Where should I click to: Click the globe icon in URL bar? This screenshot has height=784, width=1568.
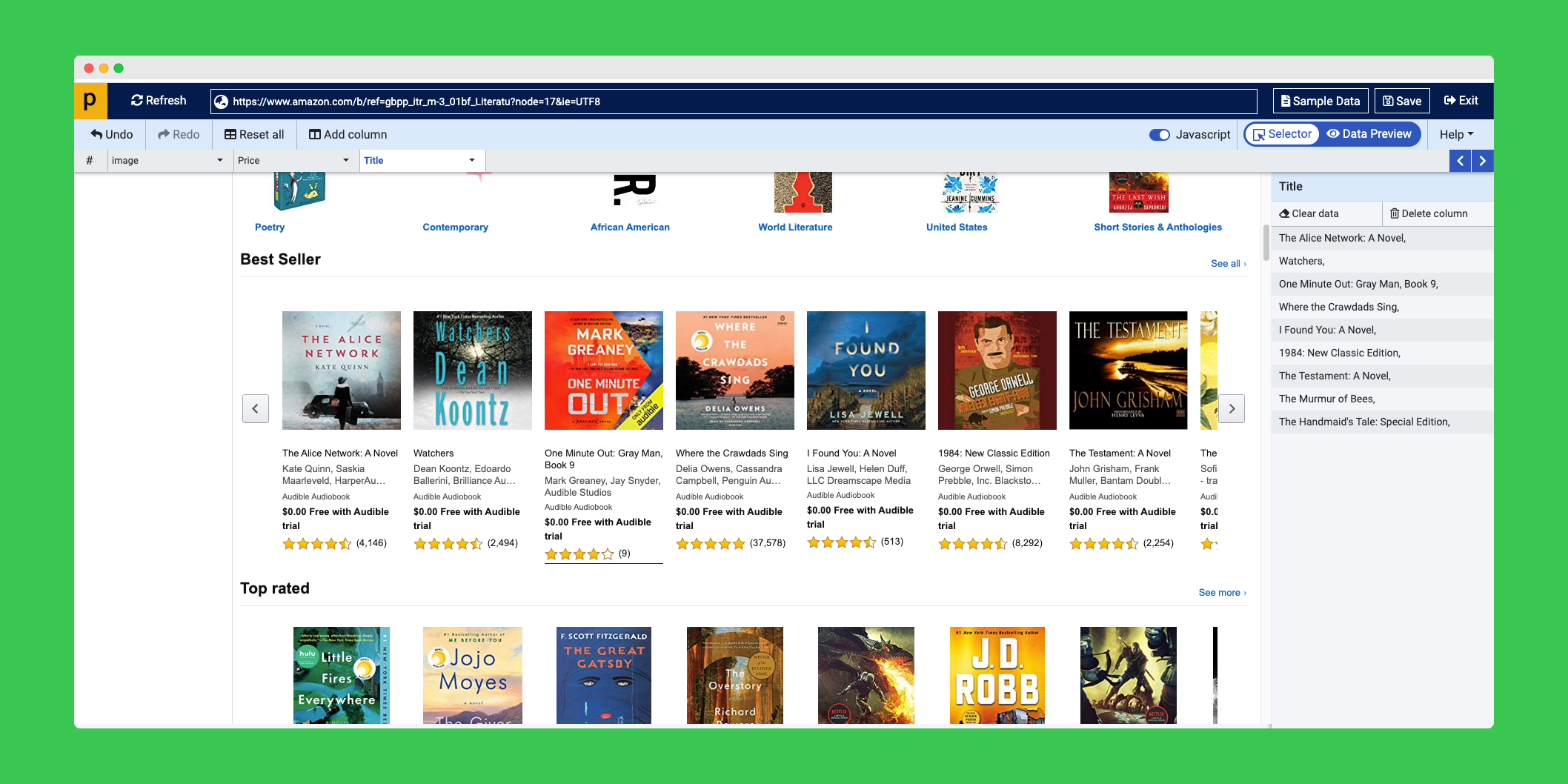pyautogui.click(x=221, y=102)
